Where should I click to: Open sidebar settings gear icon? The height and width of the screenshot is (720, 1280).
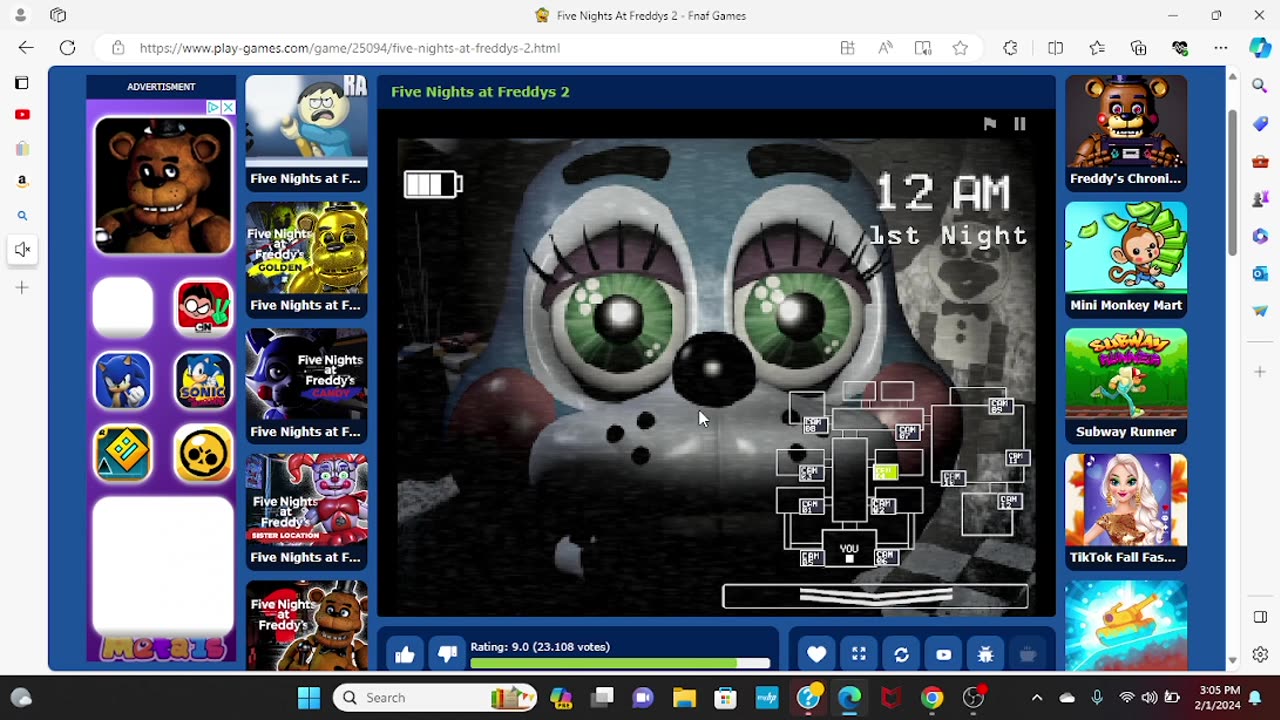tap(1260, 654)
